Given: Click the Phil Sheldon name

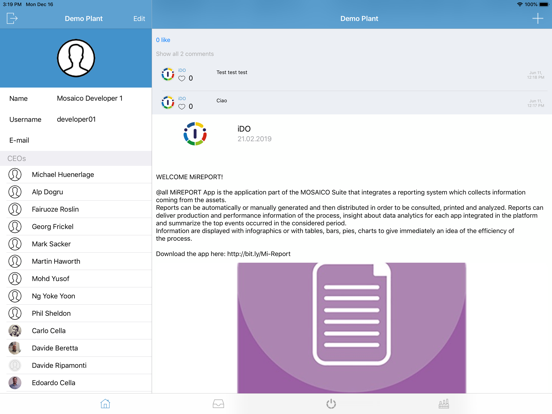Looking at the screenshot, I should pos(51,313).
